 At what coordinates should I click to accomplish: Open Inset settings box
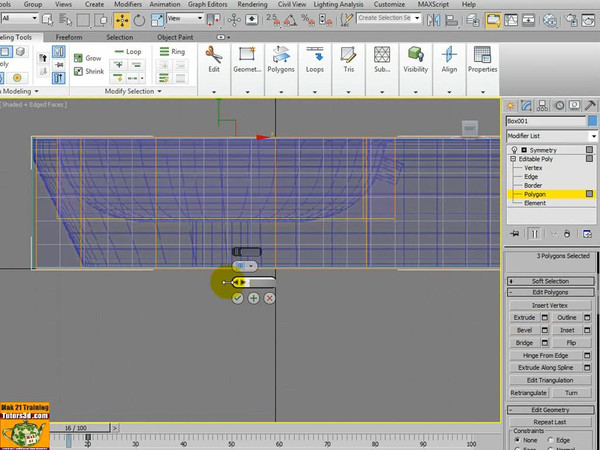tap(587, 330)
